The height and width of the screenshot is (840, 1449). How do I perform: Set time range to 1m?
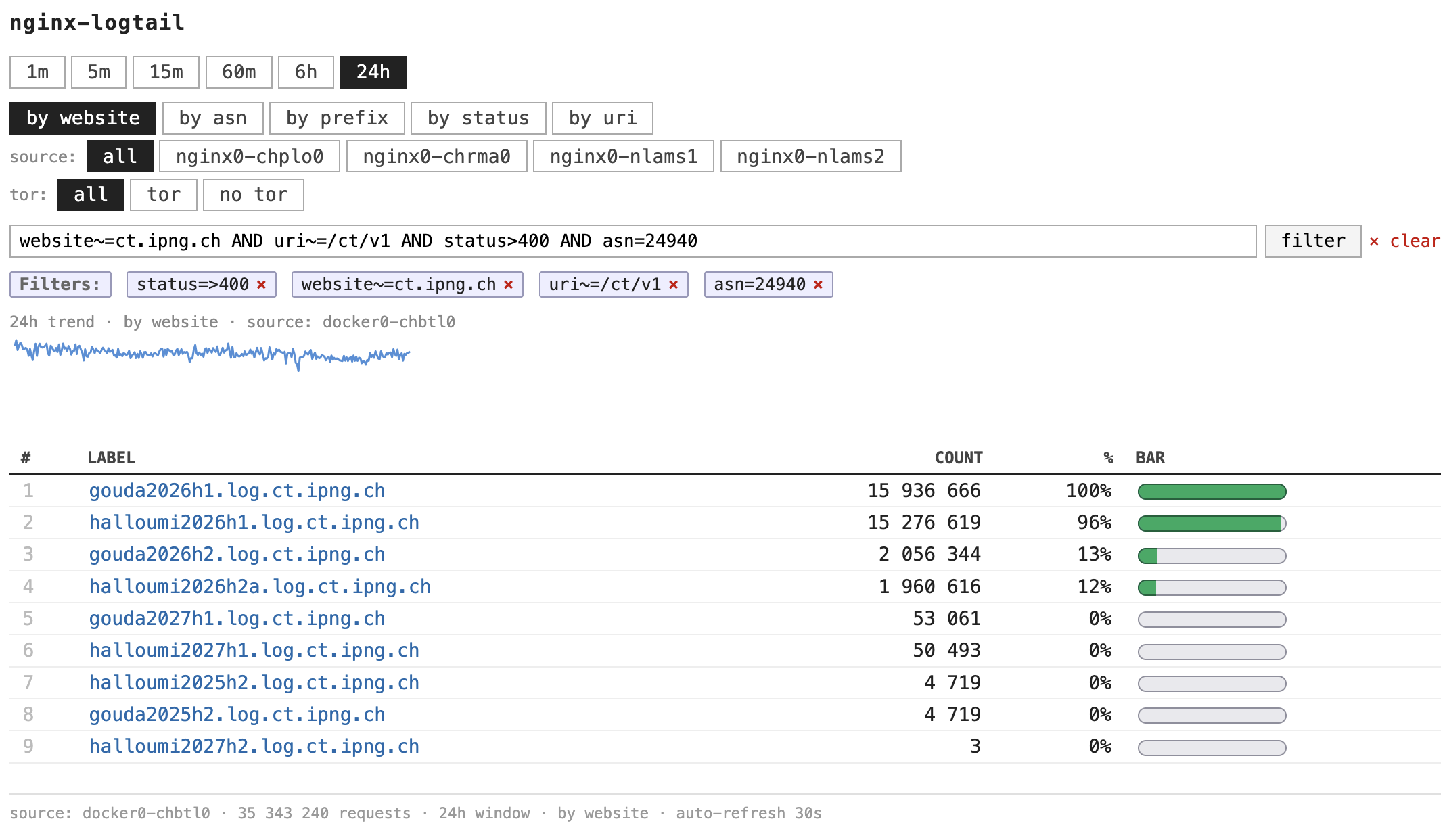click(x=37, y=72)
